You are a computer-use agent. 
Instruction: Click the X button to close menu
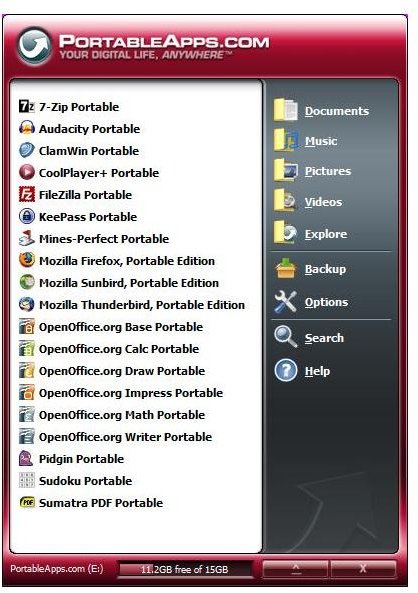pyautogui.click(x=363, y=568)
